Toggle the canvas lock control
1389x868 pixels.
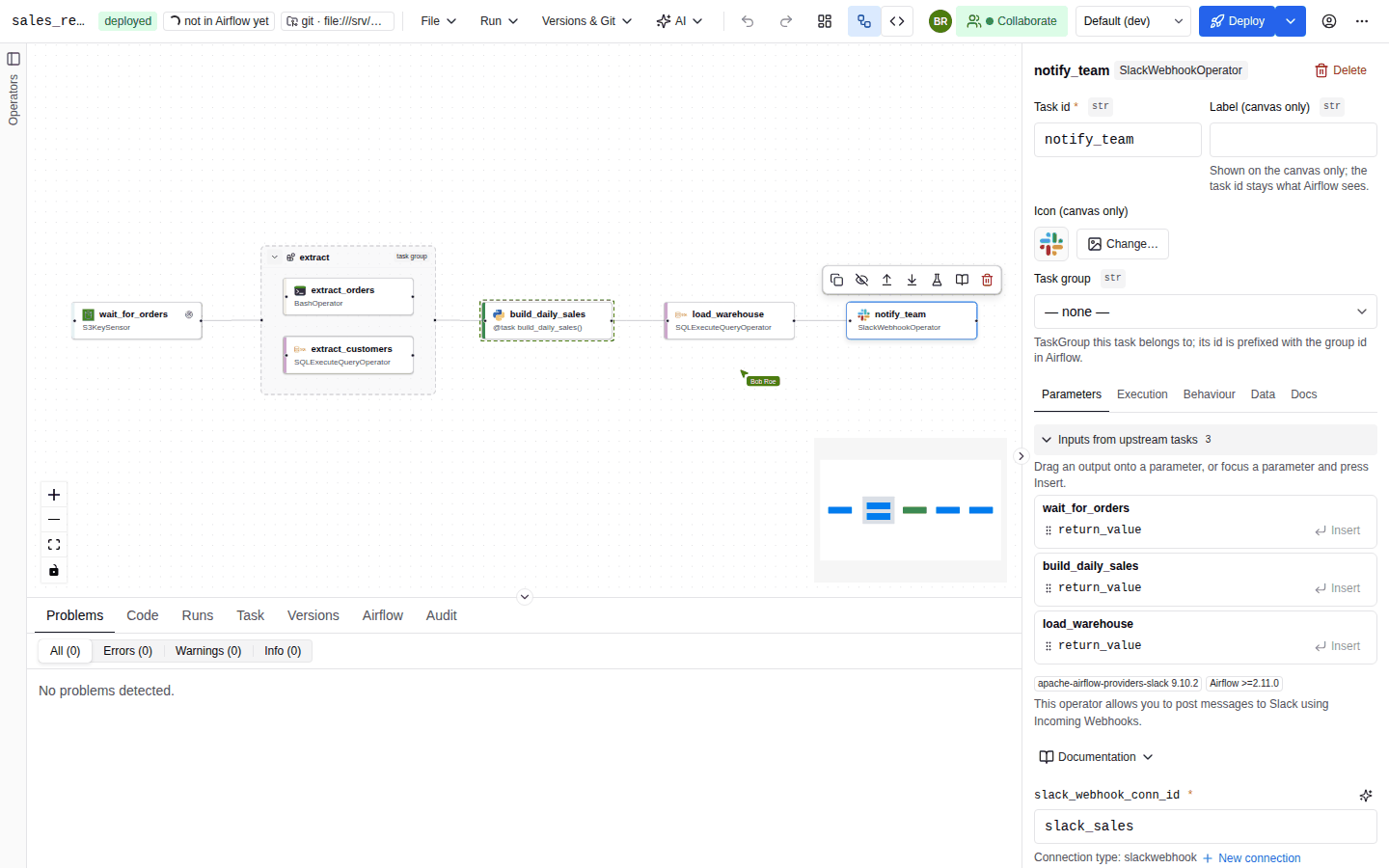pos(54,570)
